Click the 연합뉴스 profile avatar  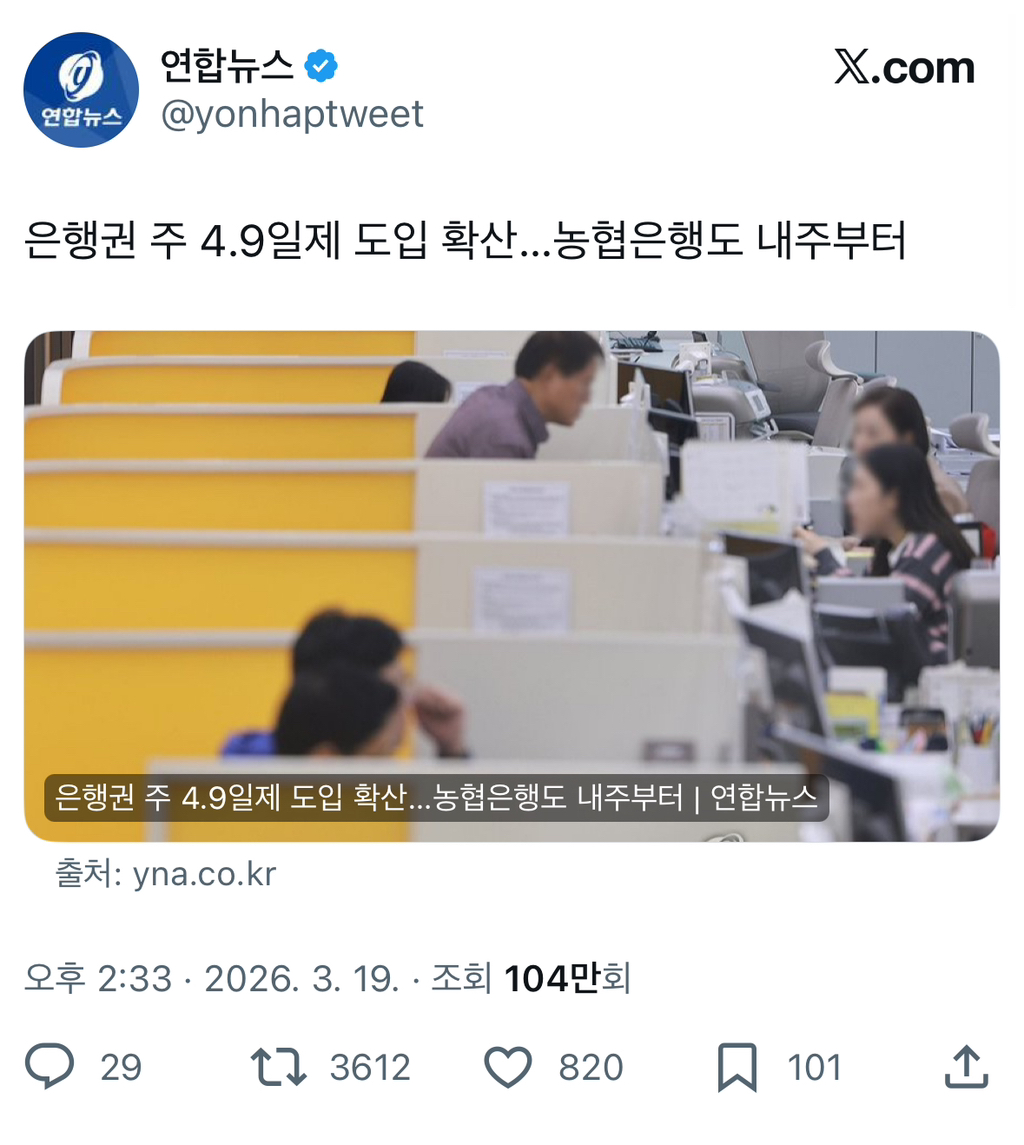point(81,90)
